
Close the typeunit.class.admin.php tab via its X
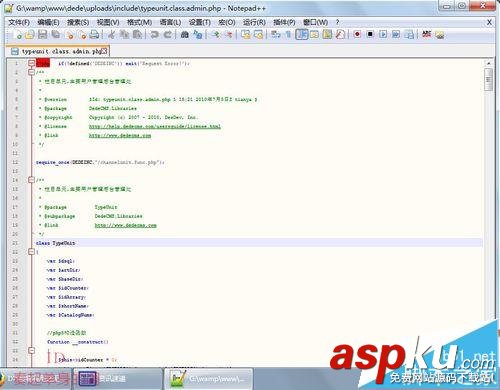pyautogui.click(x=104, y=51)
